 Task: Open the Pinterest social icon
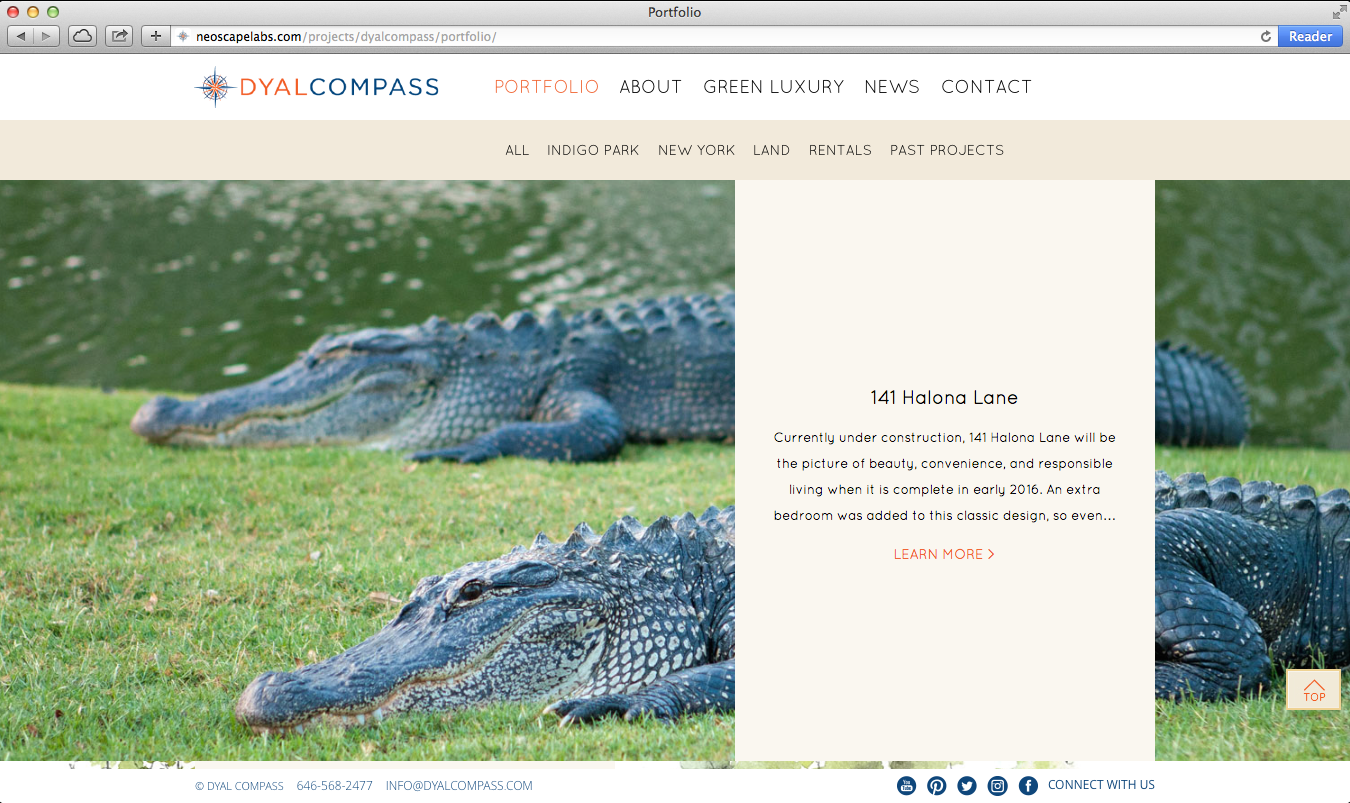click(936, 786)
